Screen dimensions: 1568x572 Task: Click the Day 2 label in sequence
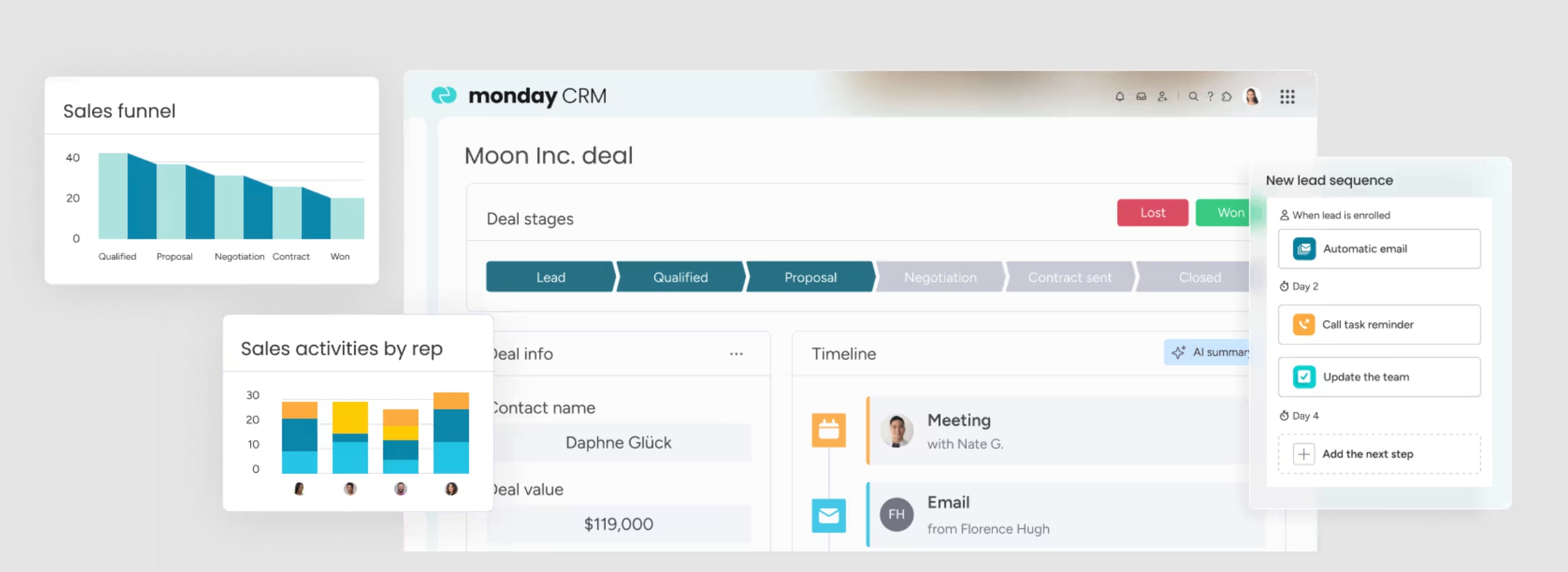tap(1305, 287)
